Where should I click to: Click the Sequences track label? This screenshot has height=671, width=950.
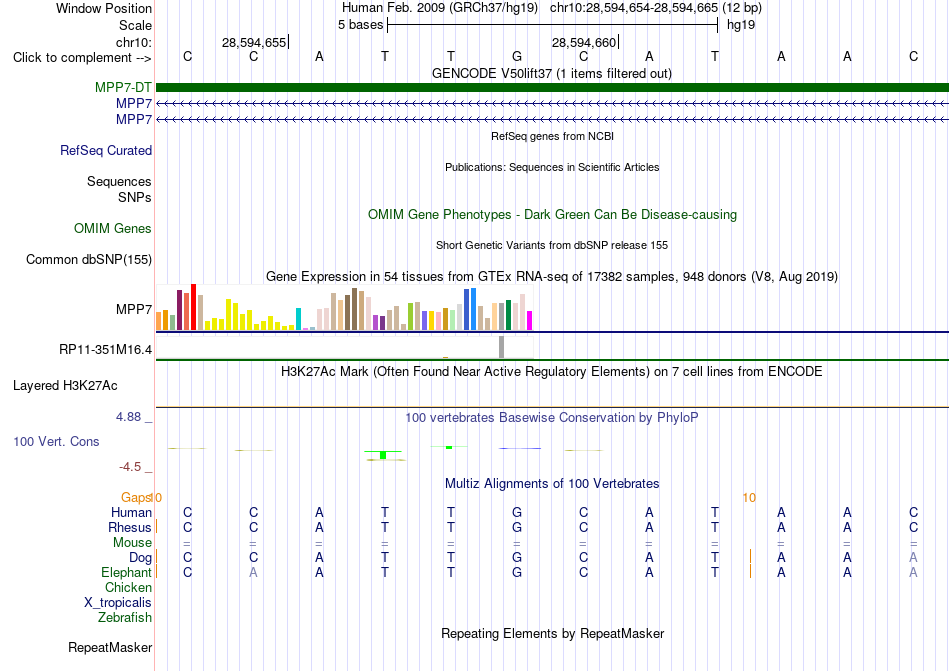click(119, 182)
